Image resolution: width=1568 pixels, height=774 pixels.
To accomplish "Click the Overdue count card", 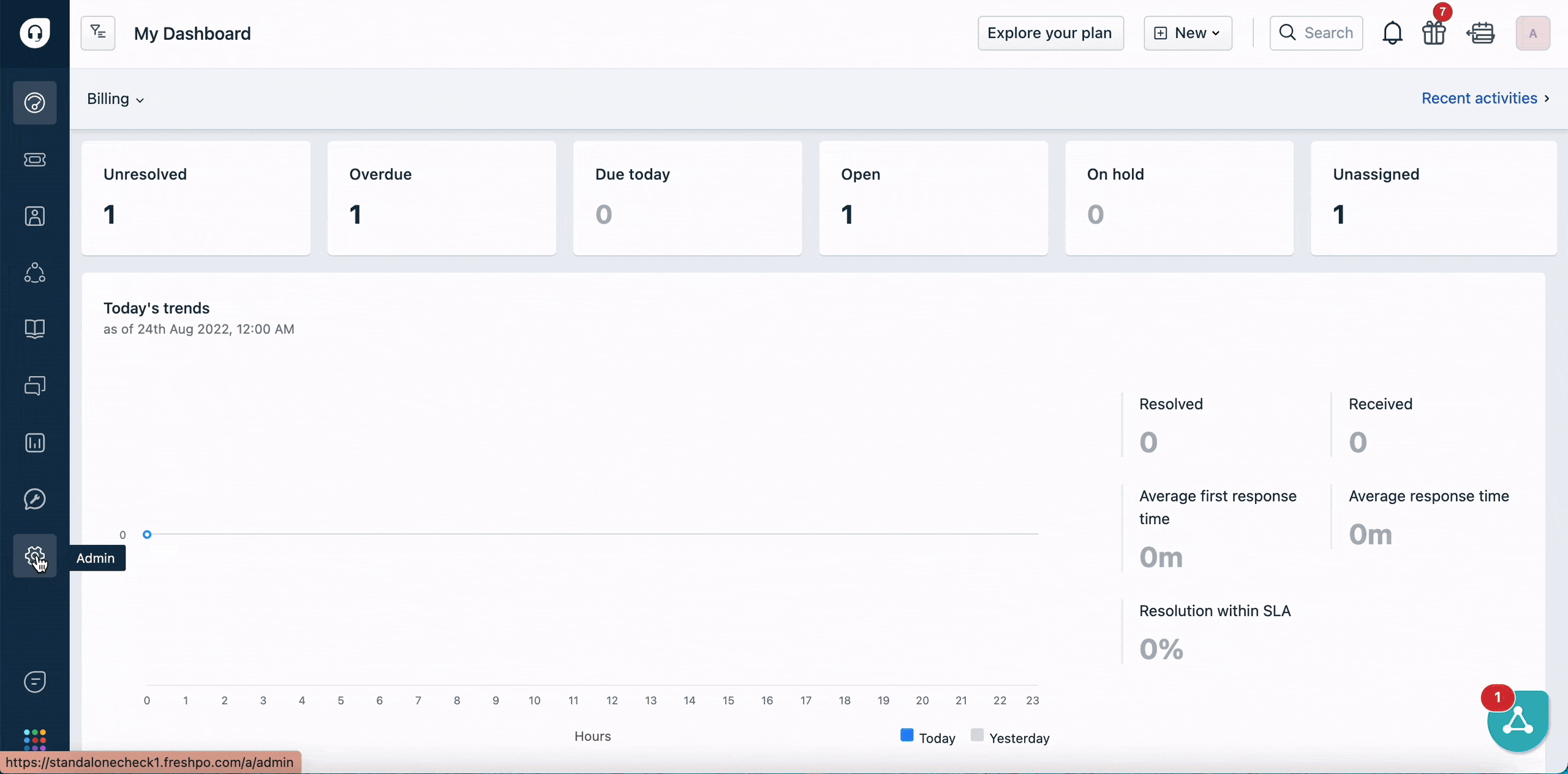I will (x=441, y=197).
